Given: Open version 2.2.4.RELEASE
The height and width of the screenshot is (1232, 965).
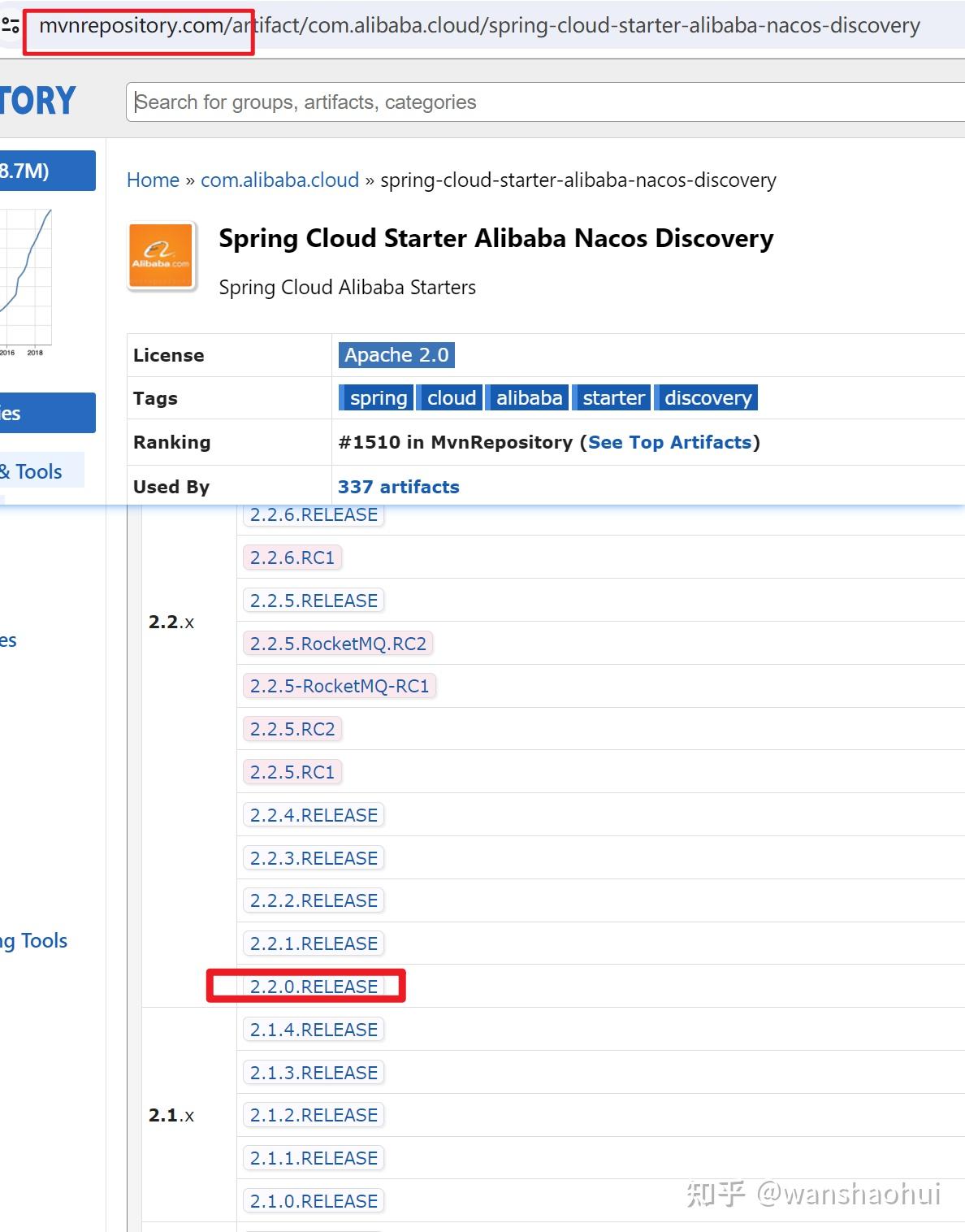Looking at the screenshot, I should pos(314,815).
